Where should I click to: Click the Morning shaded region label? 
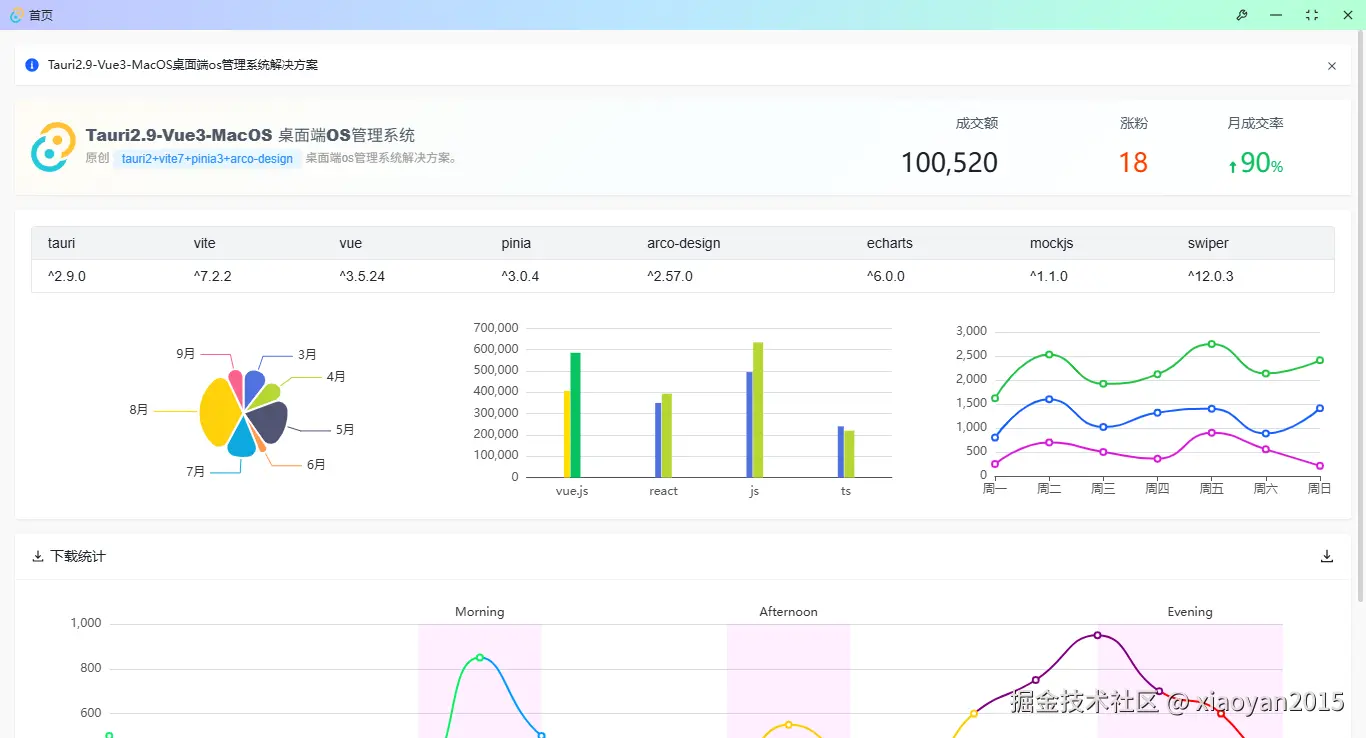(x=480, y=611)
